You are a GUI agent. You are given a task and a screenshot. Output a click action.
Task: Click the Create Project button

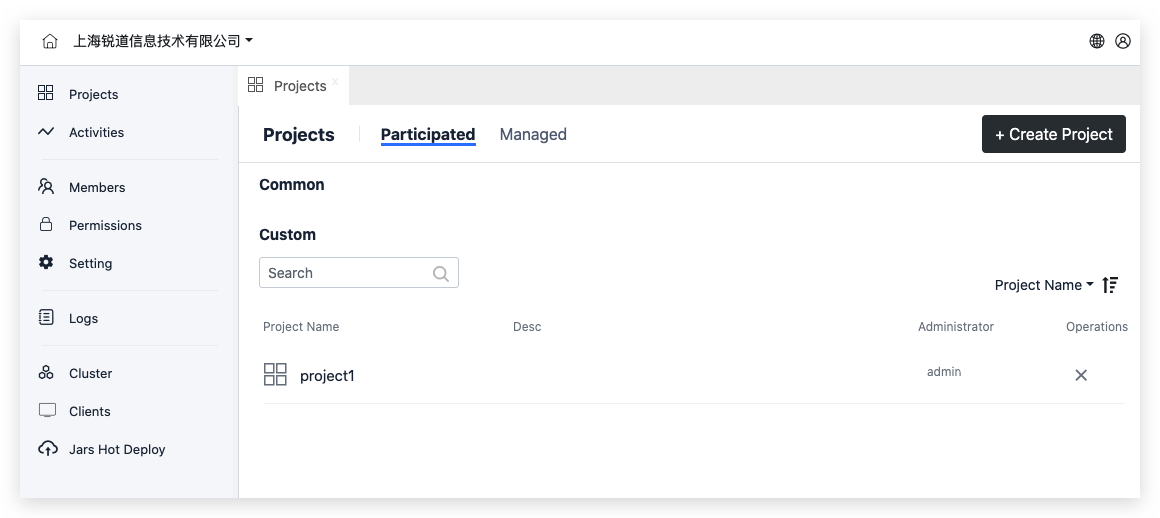(1053, 134)
